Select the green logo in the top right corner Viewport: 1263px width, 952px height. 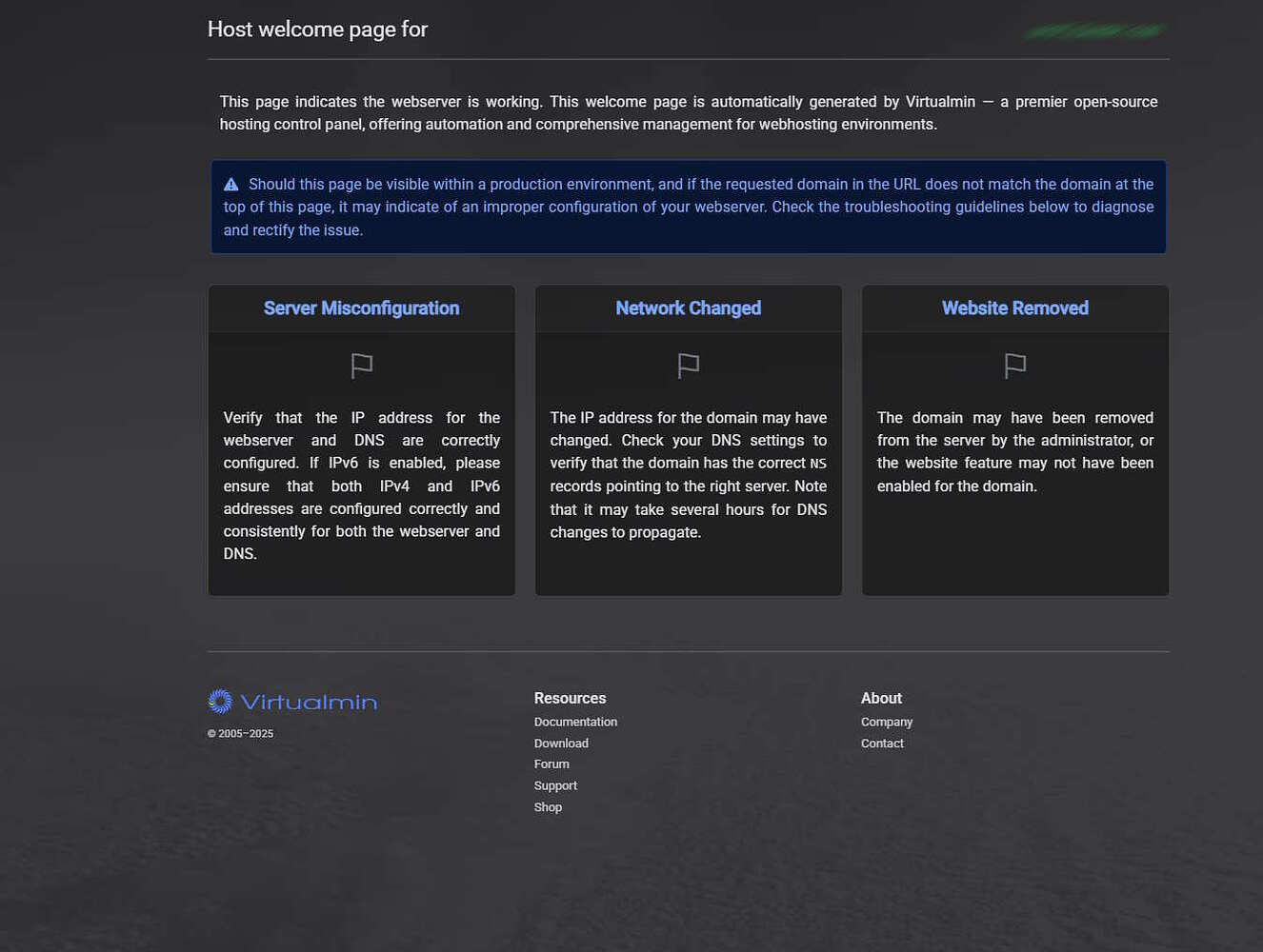tap(1093, 31)
